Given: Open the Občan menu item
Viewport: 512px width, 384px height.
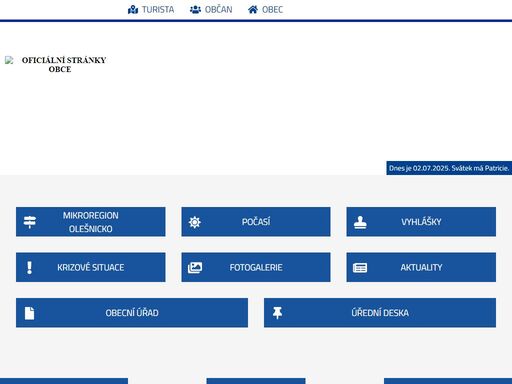Looking at the screenshot, I should pos(211,10).
